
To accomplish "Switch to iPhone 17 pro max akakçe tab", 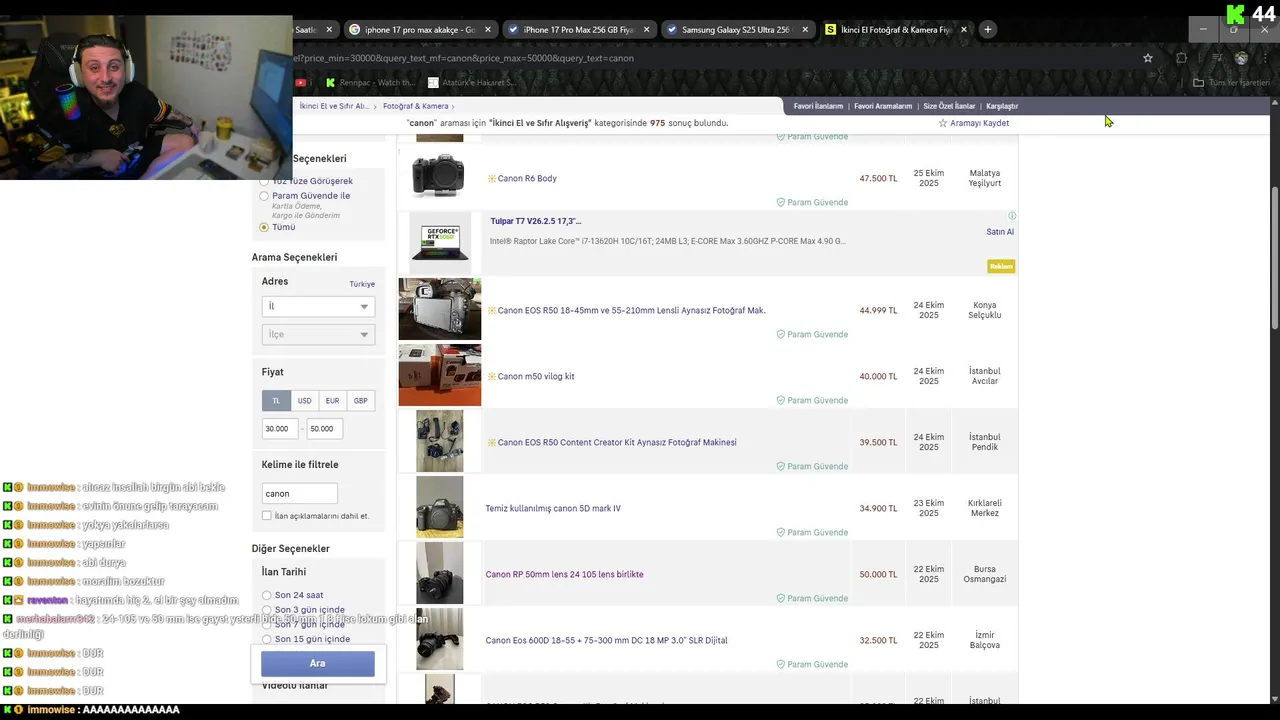I will (420, 30).
